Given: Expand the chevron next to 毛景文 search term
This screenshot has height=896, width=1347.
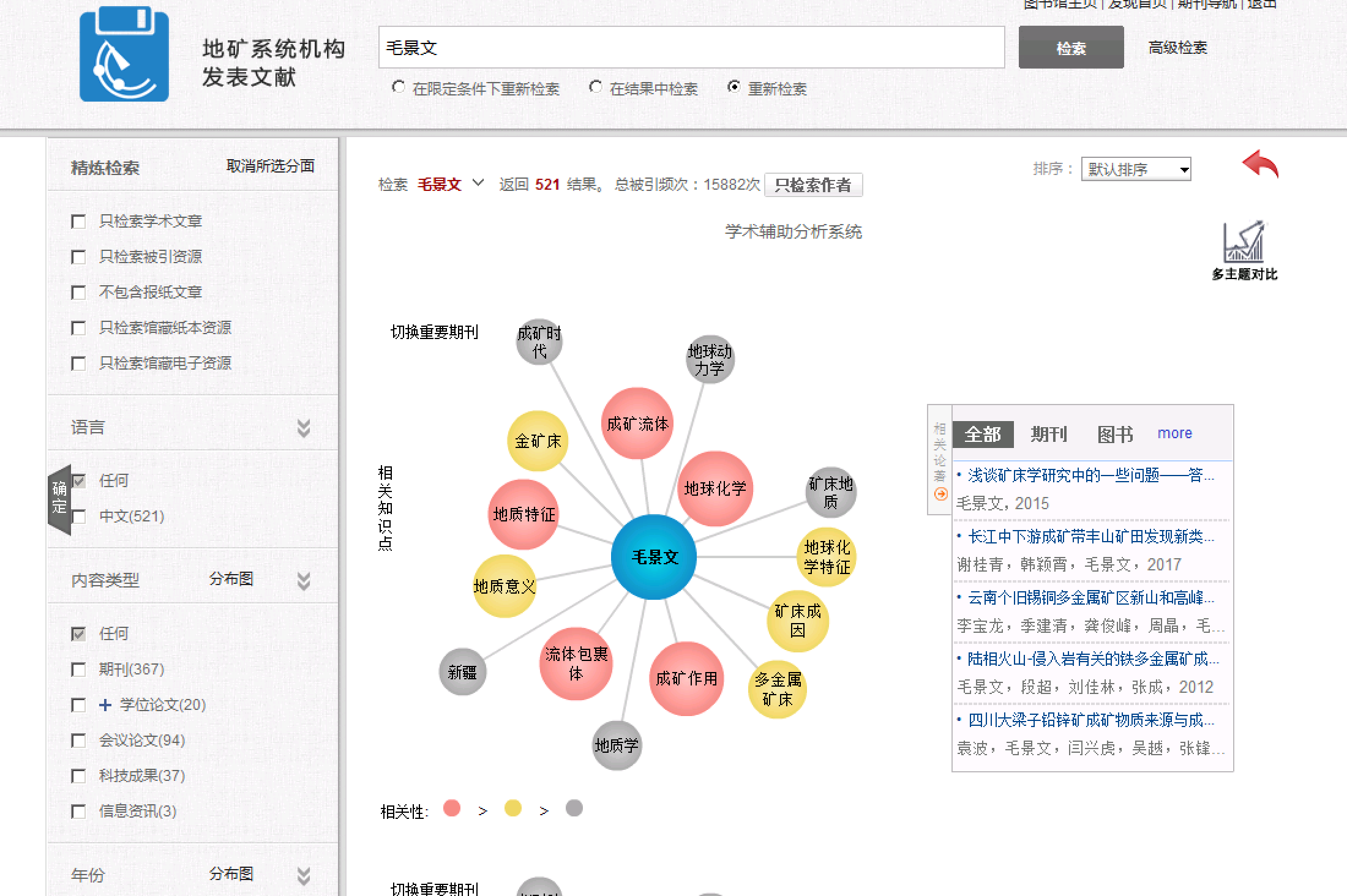Looking at the screenshot, I should click(478, 183).
